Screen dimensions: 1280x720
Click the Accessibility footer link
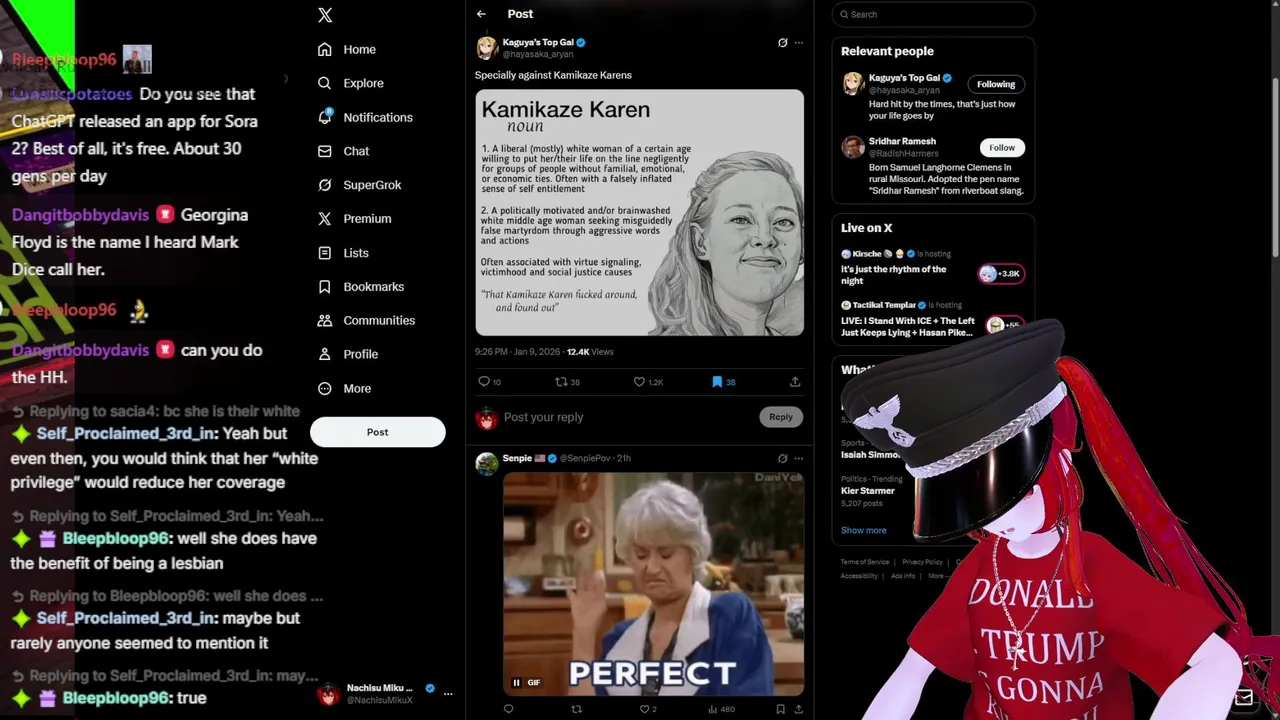[x=859, y=576]
